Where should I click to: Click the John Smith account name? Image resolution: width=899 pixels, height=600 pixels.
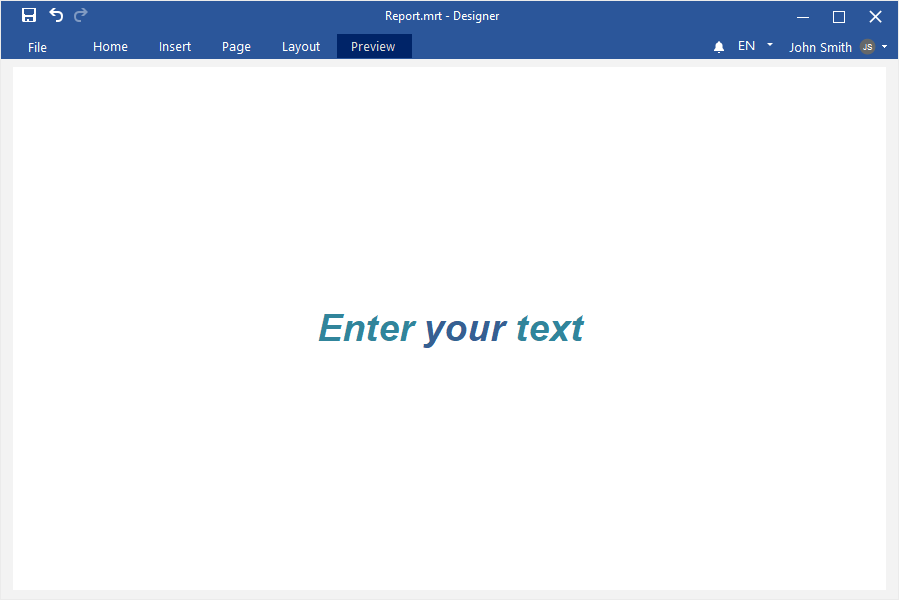point(820,47)
